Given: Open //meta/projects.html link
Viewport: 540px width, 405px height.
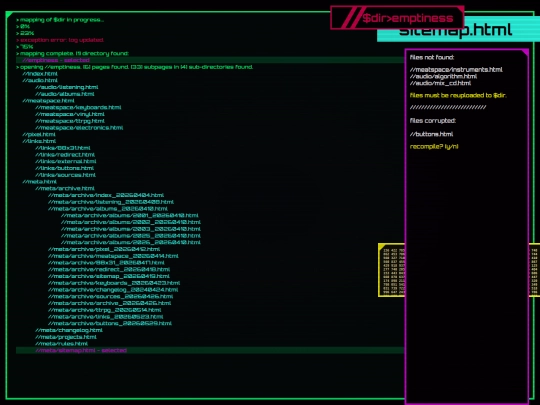Looking at the screenshot, I should (x=66, y=337).
